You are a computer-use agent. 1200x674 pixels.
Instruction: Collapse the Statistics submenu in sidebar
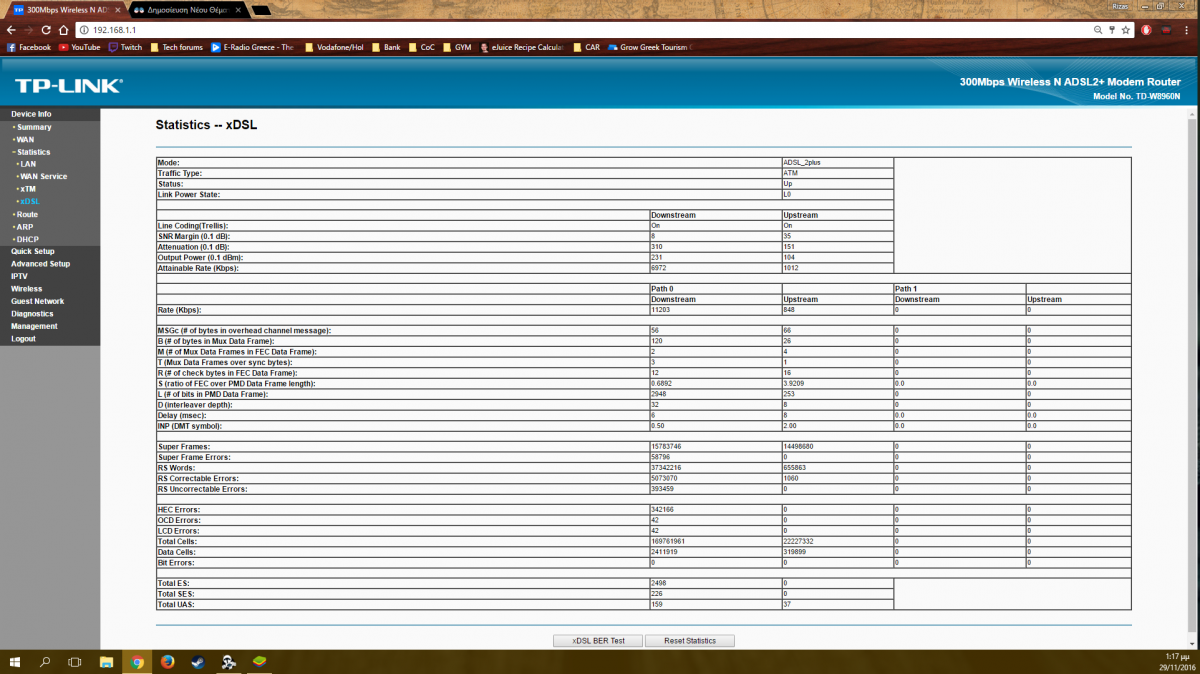click(33, 152)
